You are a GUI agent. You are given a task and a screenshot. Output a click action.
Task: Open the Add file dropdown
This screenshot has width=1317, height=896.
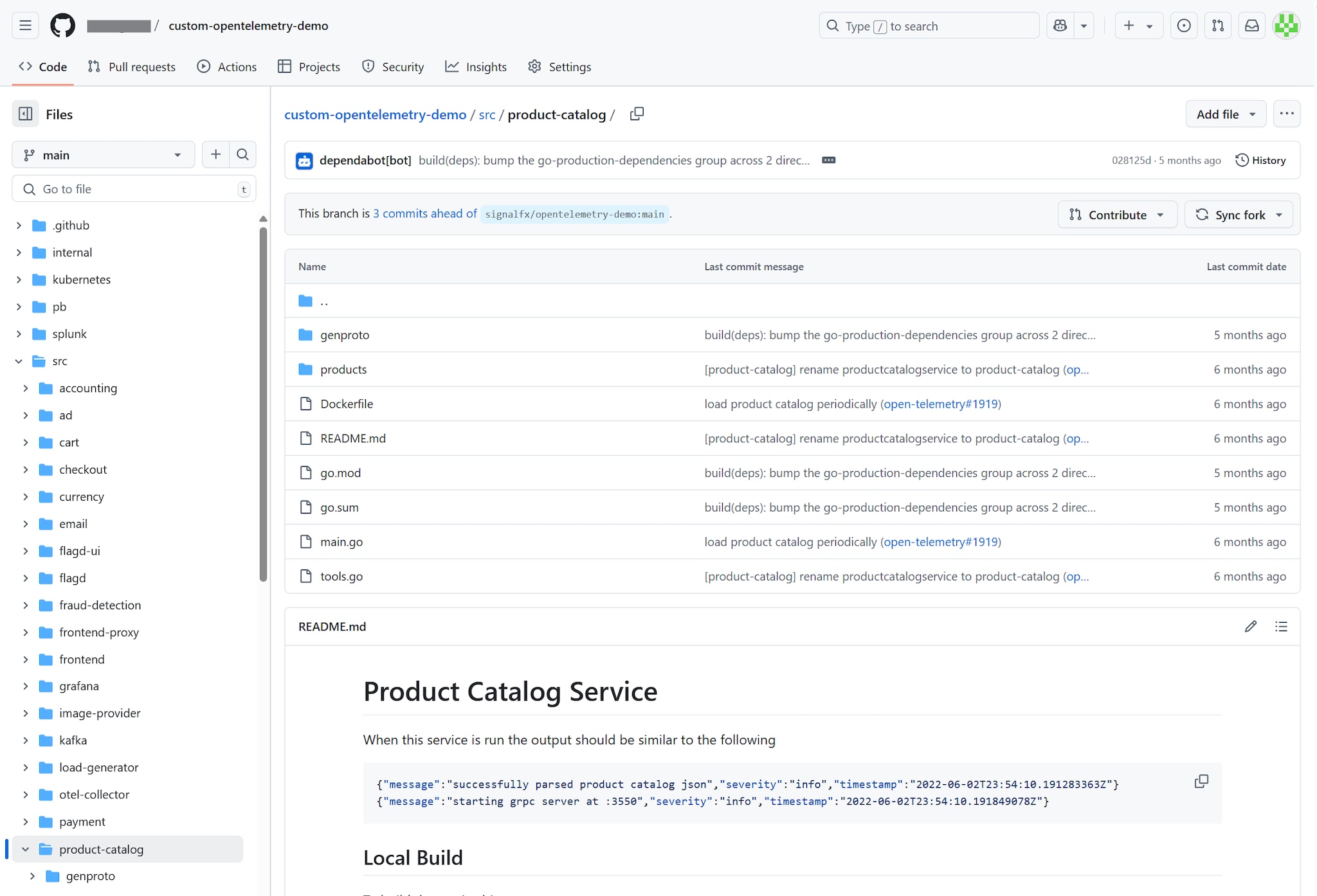pos(1226,114)
